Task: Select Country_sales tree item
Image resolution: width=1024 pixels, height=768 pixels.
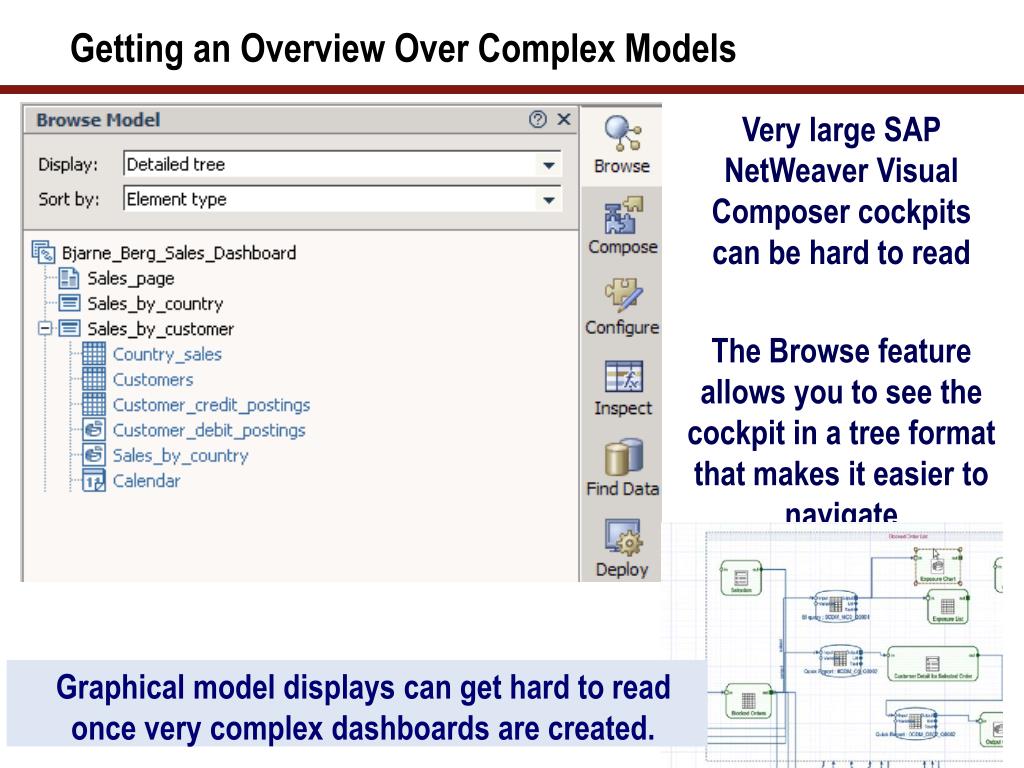Action: point(167,355)
